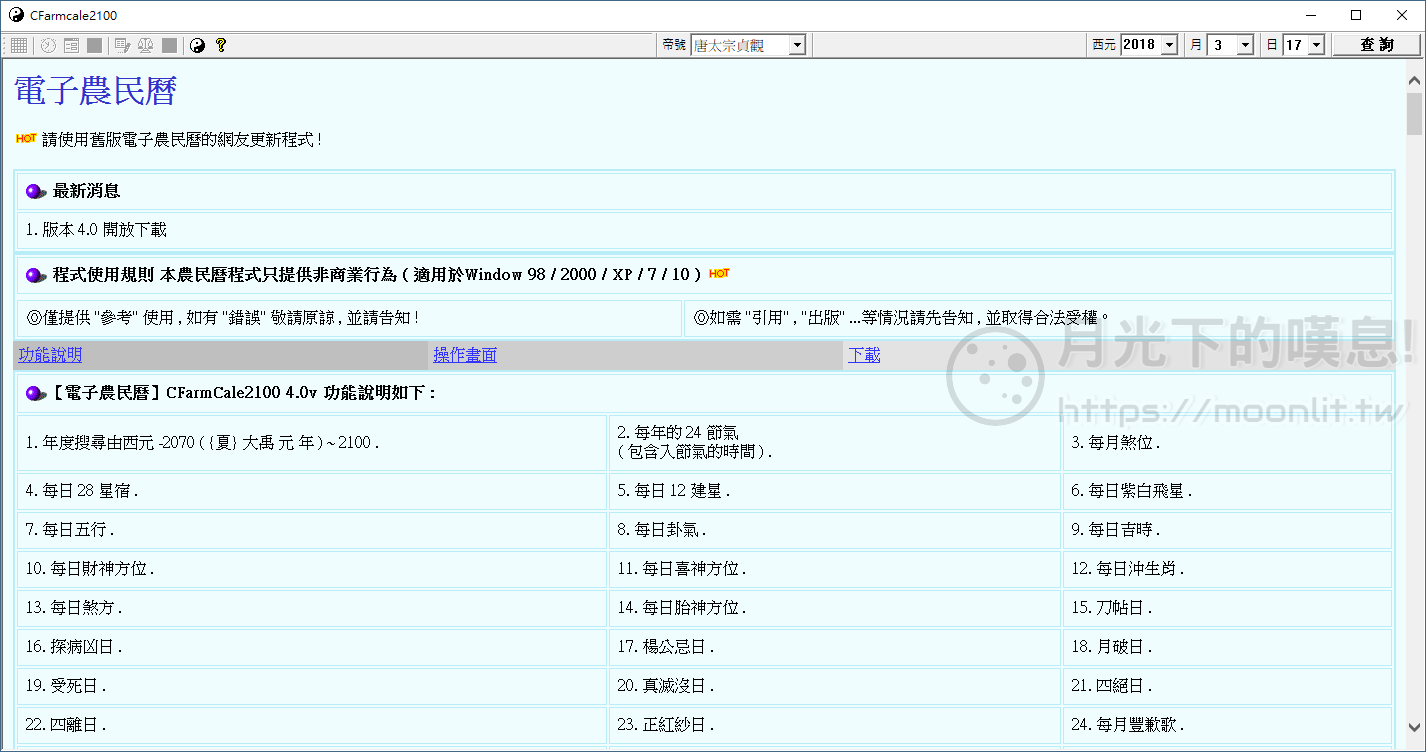Open the 操作畫面 screenshots link
Screen dimensions: 1426x752
[x=465, y=354]
